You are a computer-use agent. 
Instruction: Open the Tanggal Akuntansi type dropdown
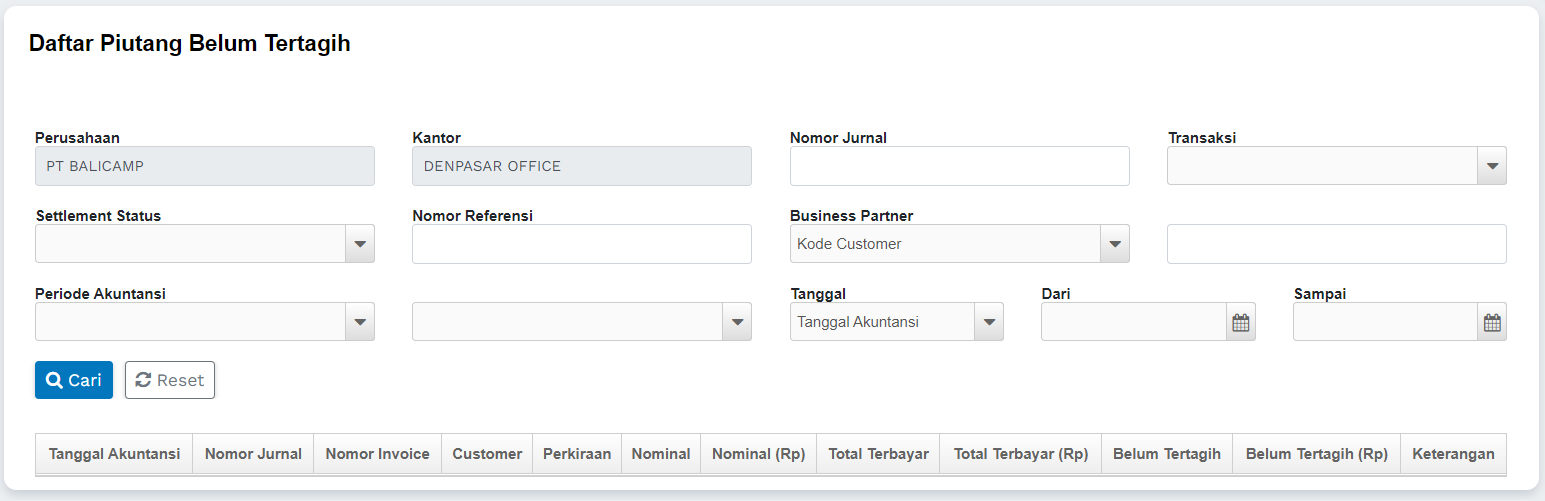pyautogui.click(x=988, y=322)
